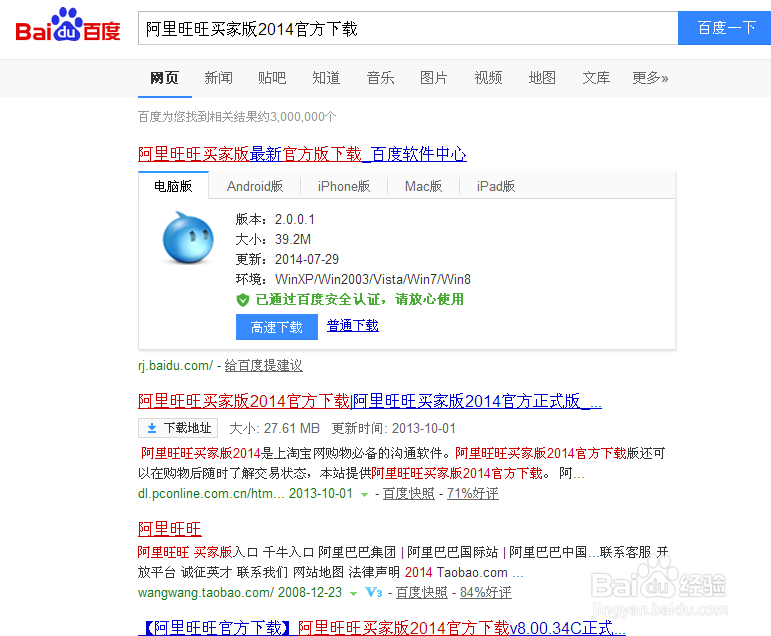Select the 电脑版 software tab
The image size is (771, 636).
[174, 186]
